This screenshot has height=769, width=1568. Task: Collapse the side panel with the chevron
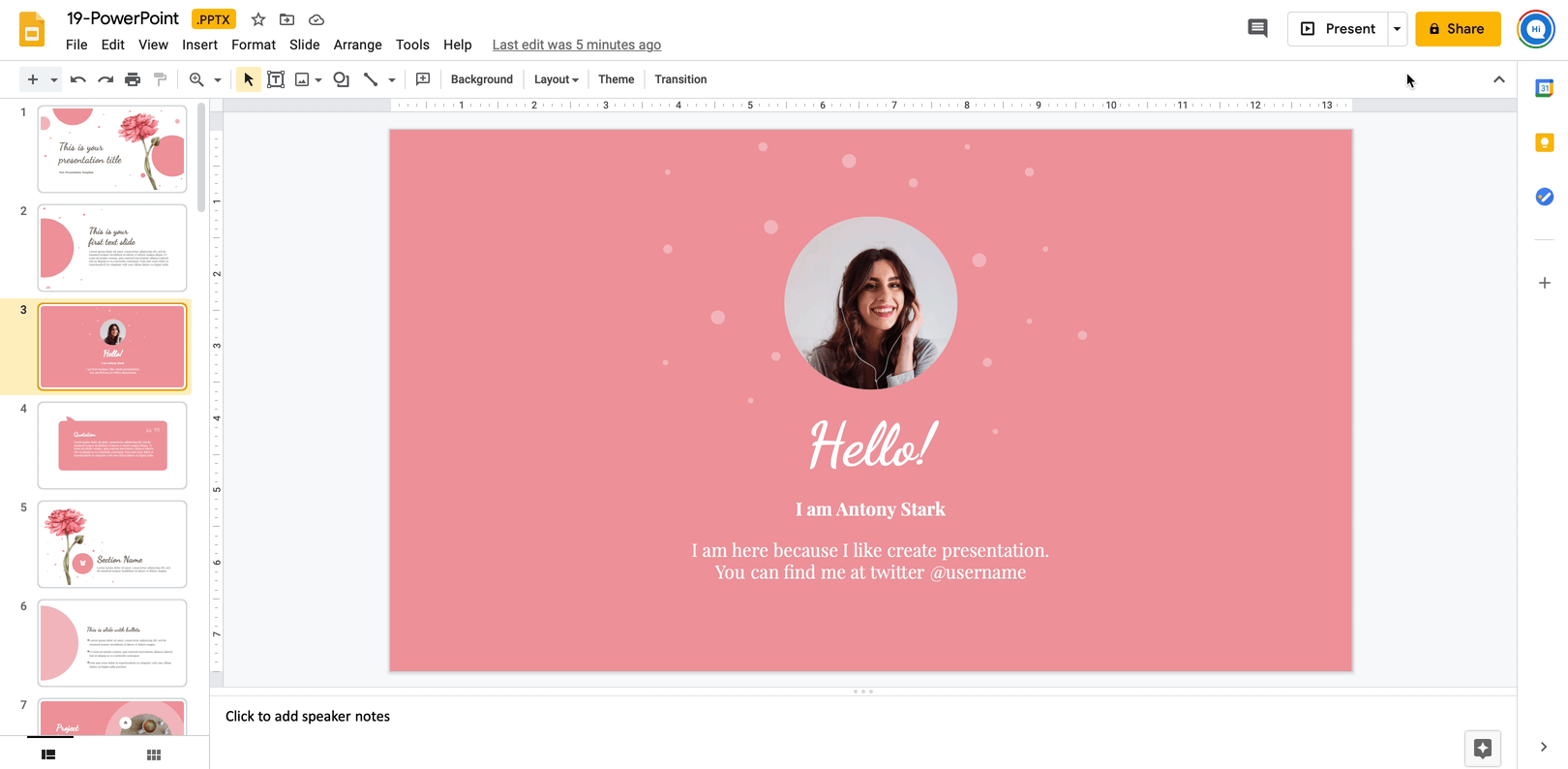pyautogui.click(x=1544, y=747)
